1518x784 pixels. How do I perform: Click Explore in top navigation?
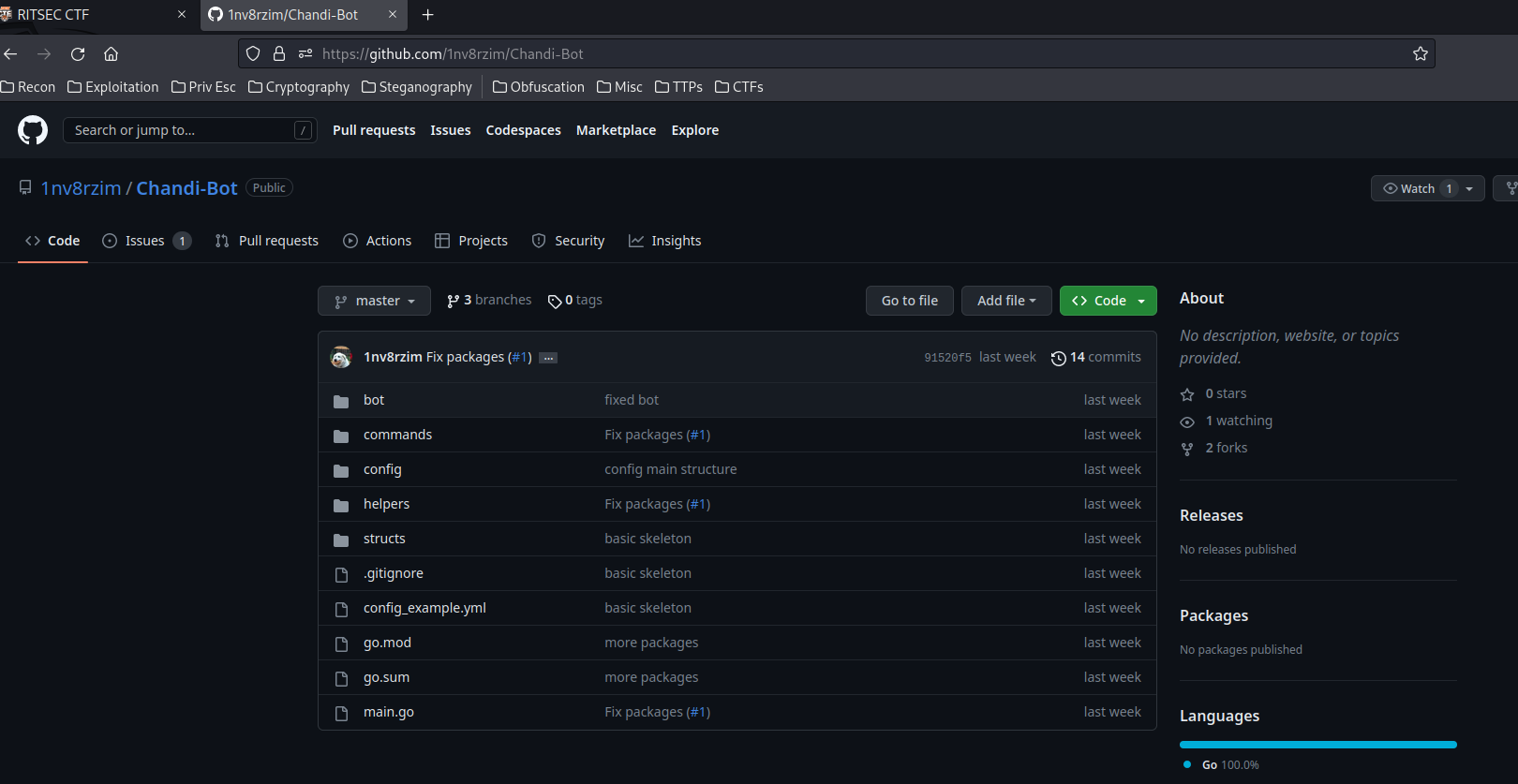tap(695, 130)
